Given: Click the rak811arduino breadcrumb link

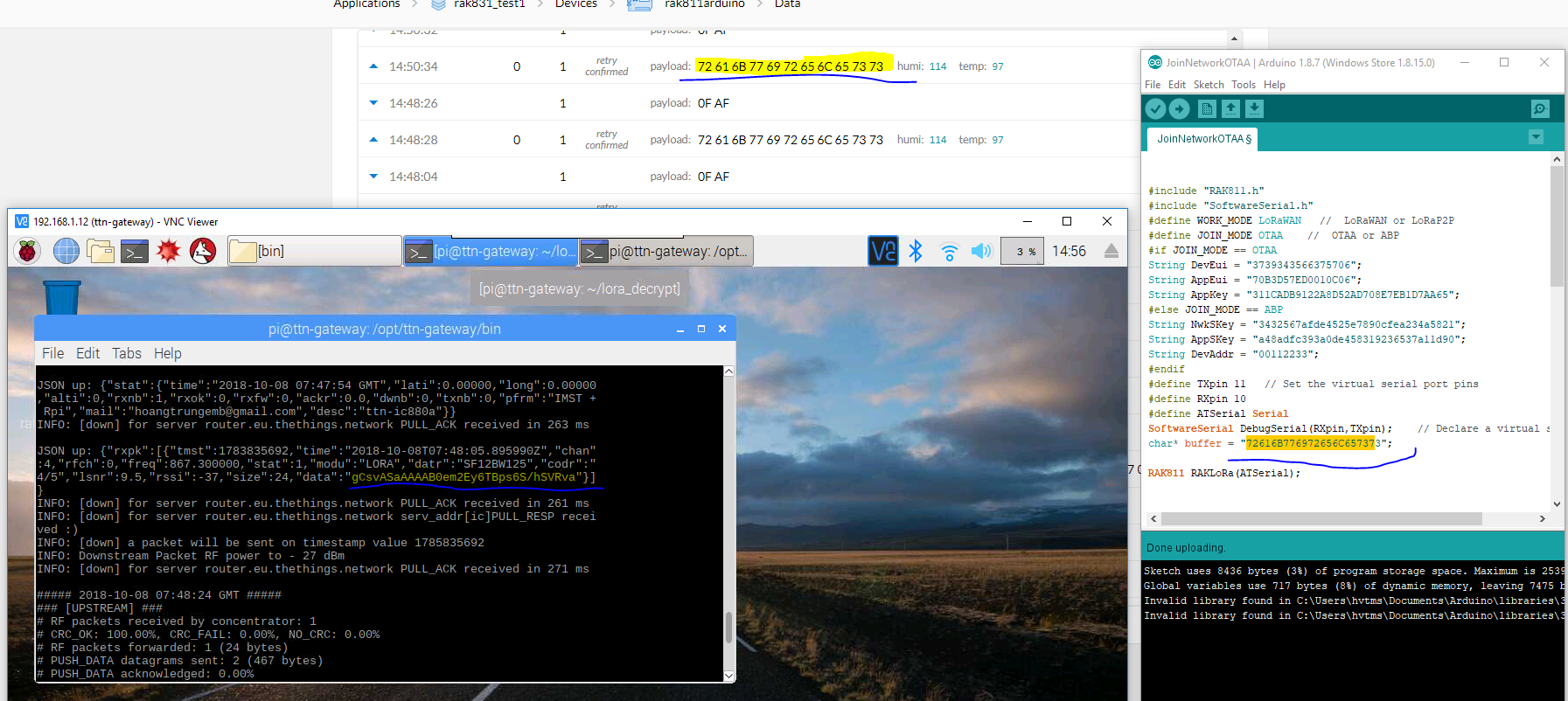Looking at the screenshot, I should 704,3.
